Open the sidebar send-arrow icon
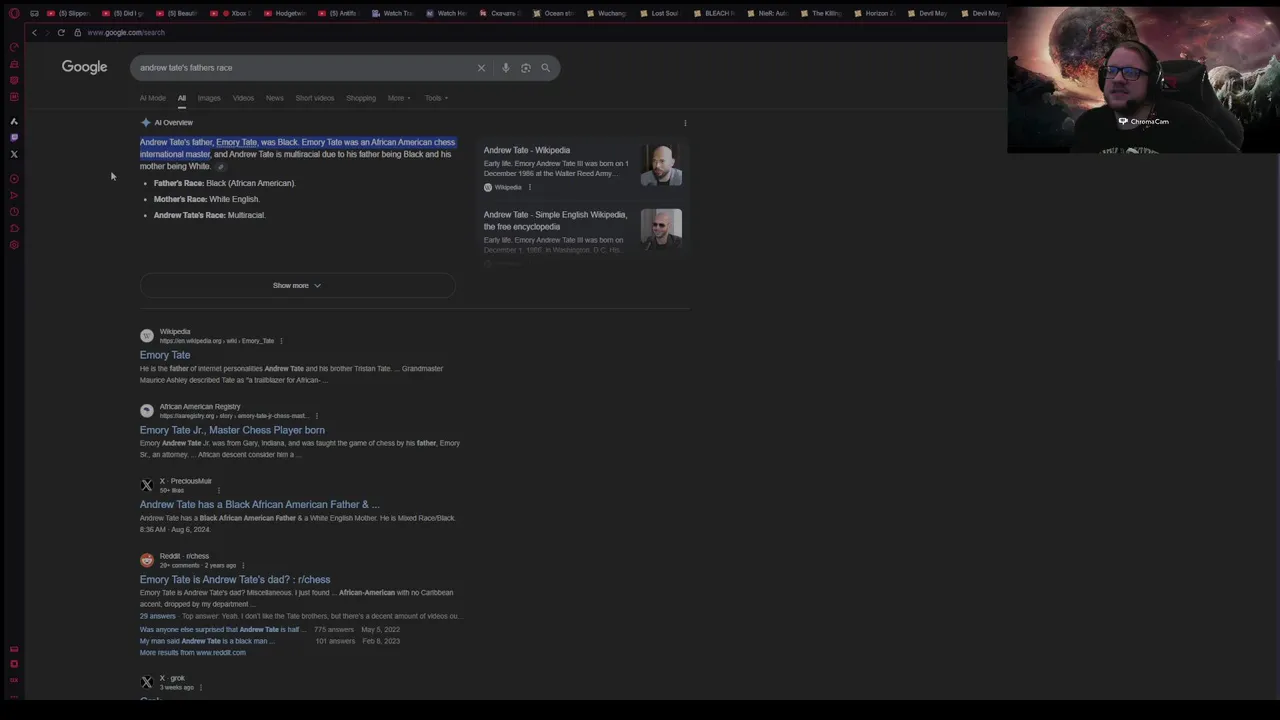The width and height of the screenshot is (1280, 720). 14,195
